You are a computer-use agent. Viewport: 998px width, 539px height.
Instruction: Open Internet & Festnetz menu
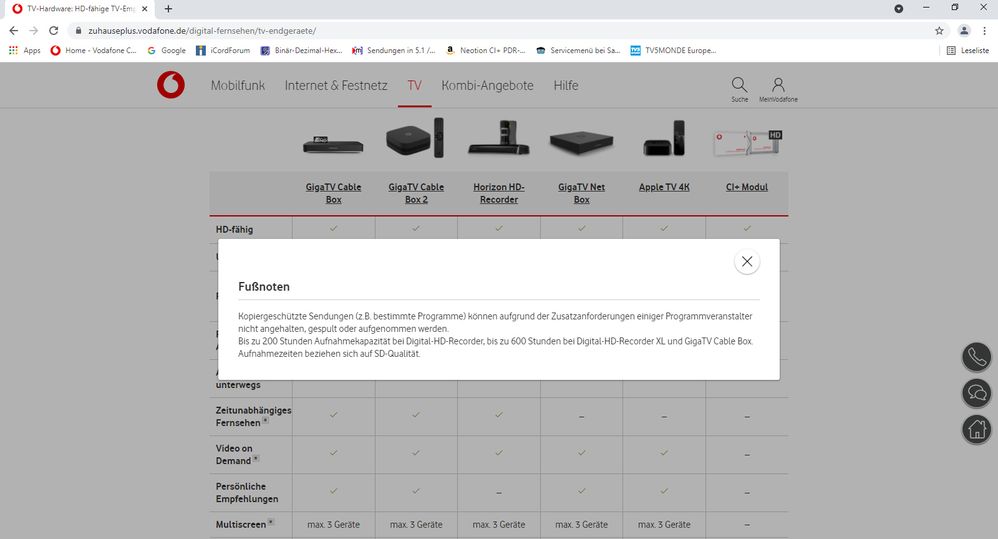[x=335, y=85]
